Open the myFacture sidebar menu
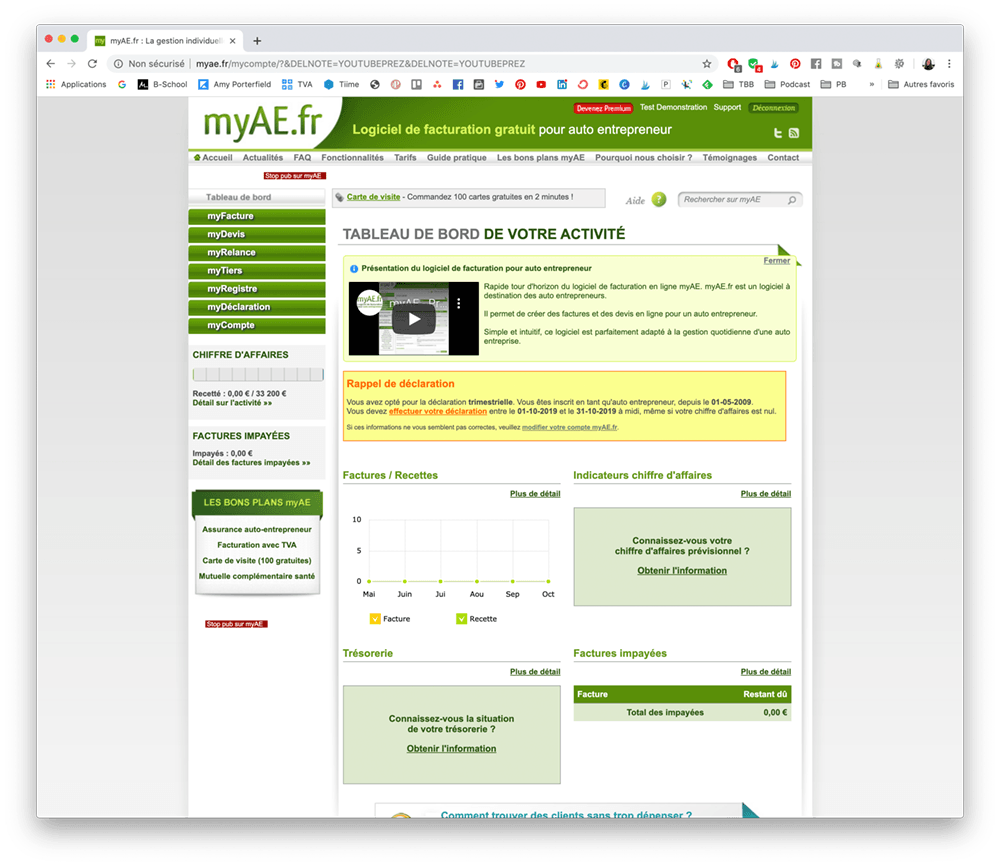1000x866 pixels. [x=257, y=216]
